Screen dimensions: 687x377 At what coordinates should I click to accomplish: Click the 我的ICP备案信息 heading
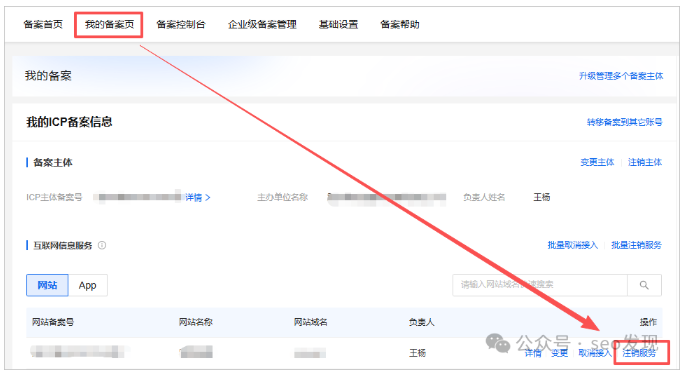click(x=69, y=122)
